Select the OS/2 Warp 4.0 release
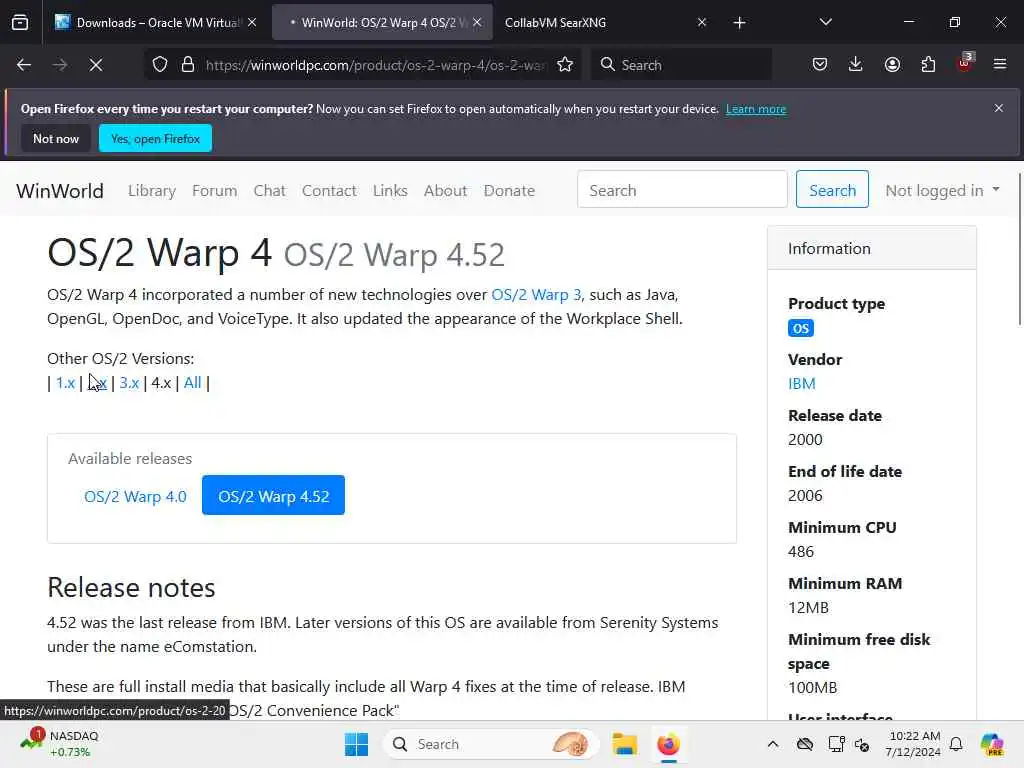 tap(135, 496)
